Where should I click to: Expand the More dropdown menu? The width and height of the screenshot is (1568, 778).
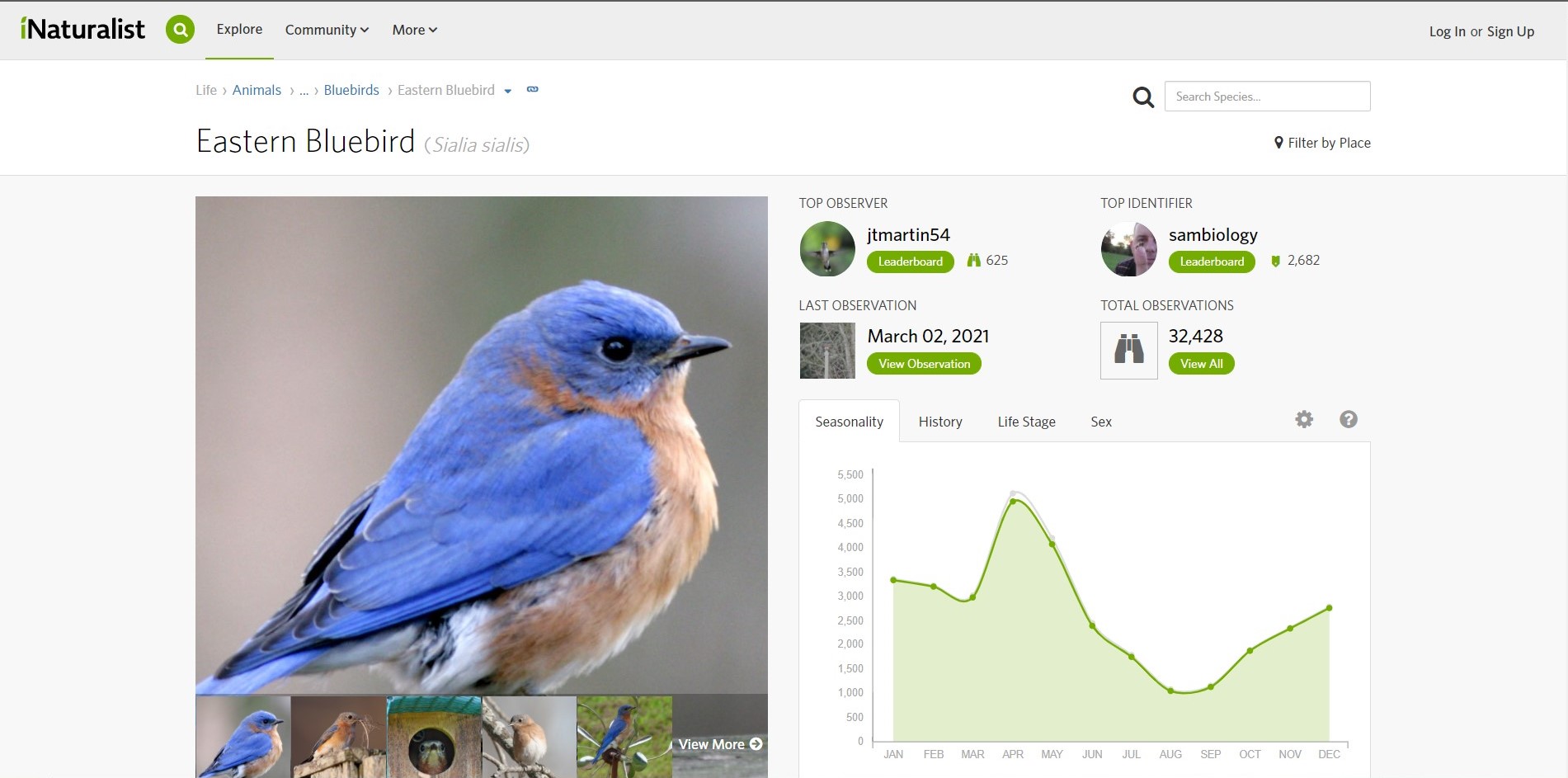click(415, 30)
